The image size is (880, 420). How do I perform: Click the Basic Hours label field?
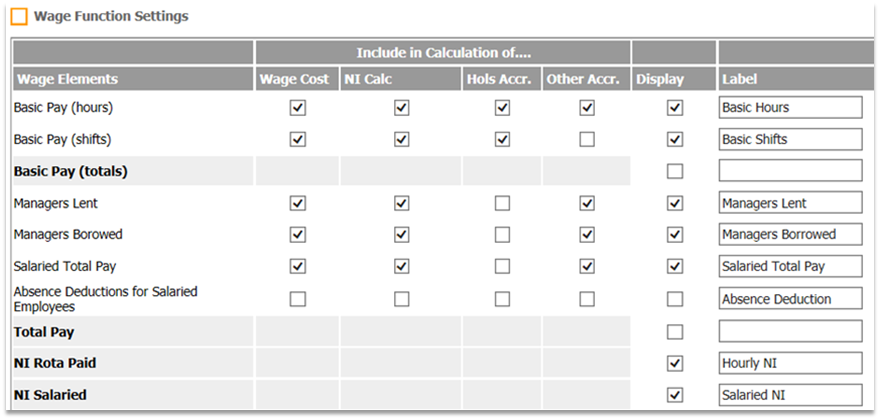(790, 107)
